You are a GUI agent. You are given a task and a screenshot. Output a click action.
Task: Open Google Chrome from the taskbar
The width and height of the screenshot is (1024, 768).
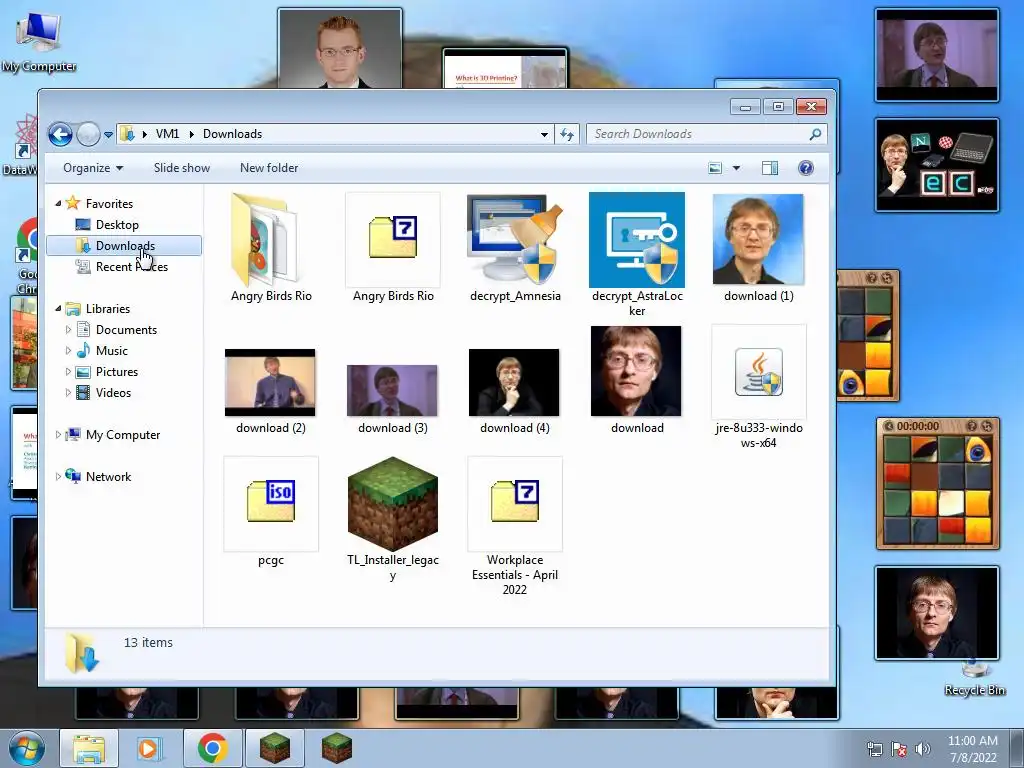point(212,748)
